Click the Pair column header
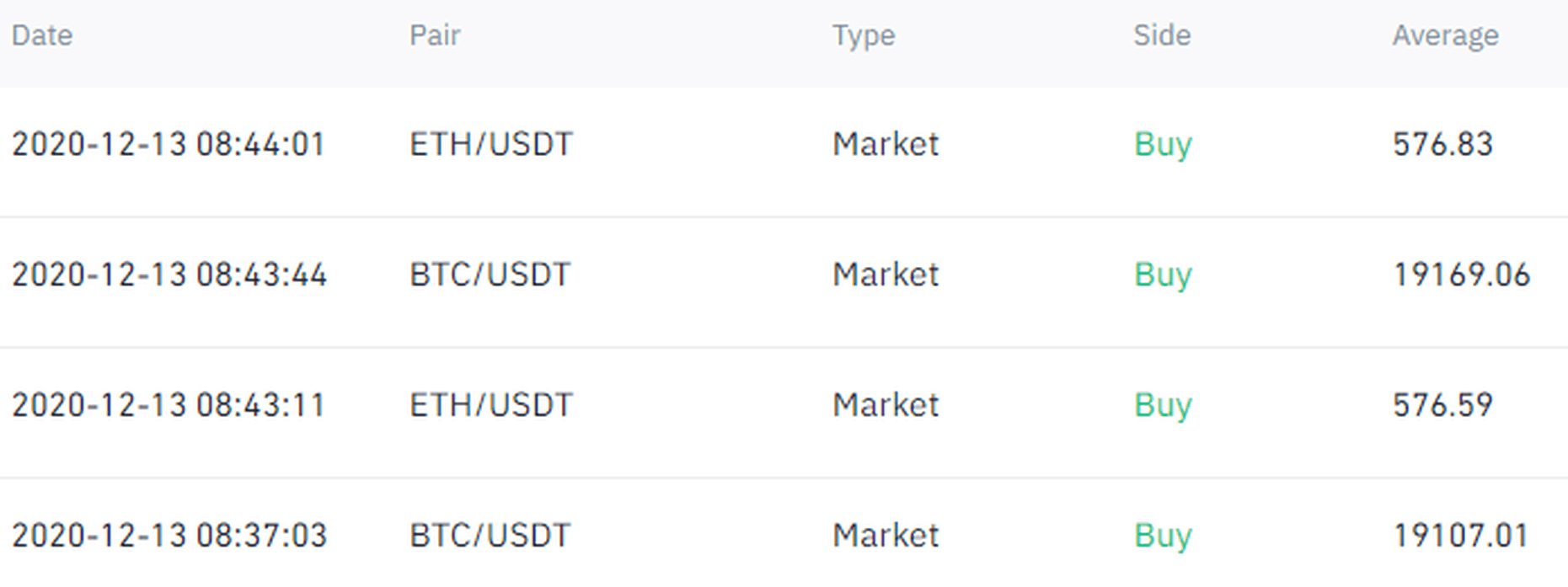This screenshot has height=587, width=1568. coord(435,35)
